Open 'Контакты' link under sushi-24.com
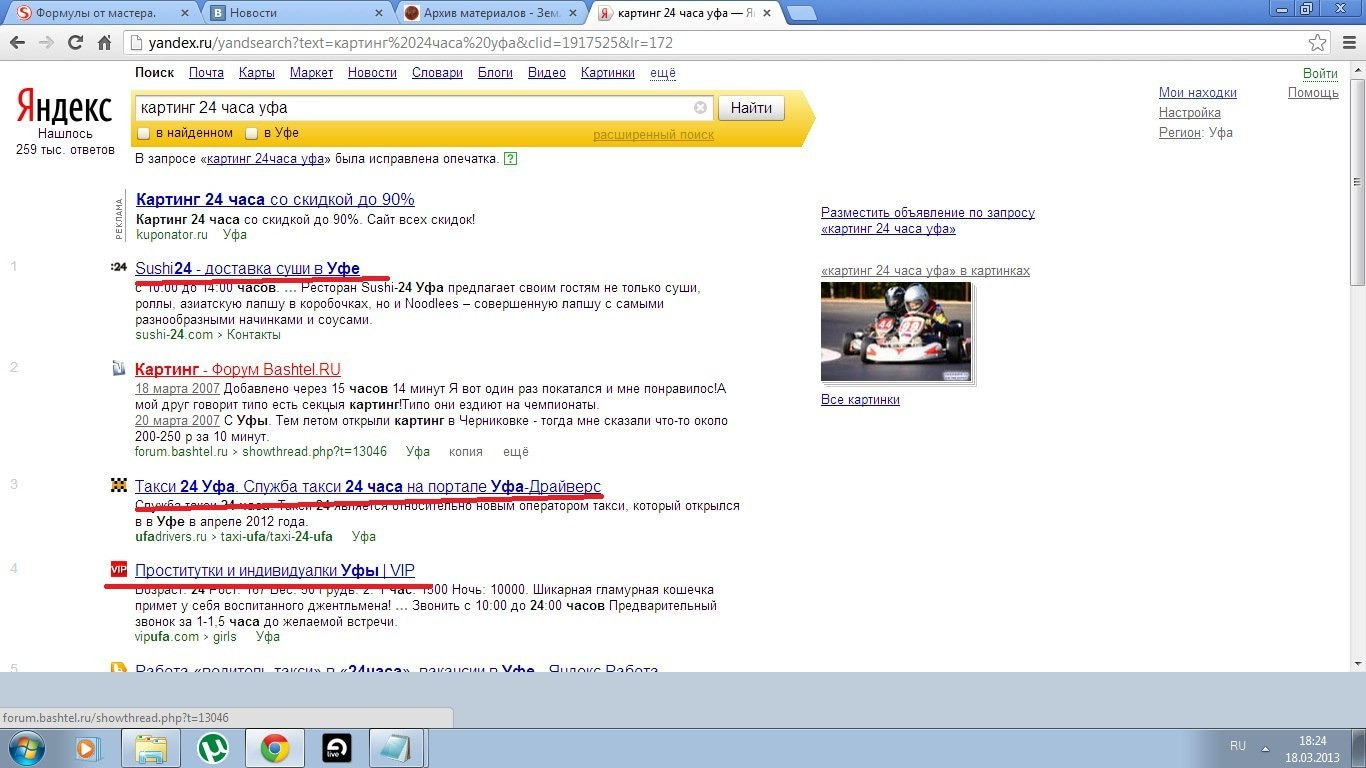Viewport: 1366px width, 768px height. pyautogui.click(x=254, y=335)
